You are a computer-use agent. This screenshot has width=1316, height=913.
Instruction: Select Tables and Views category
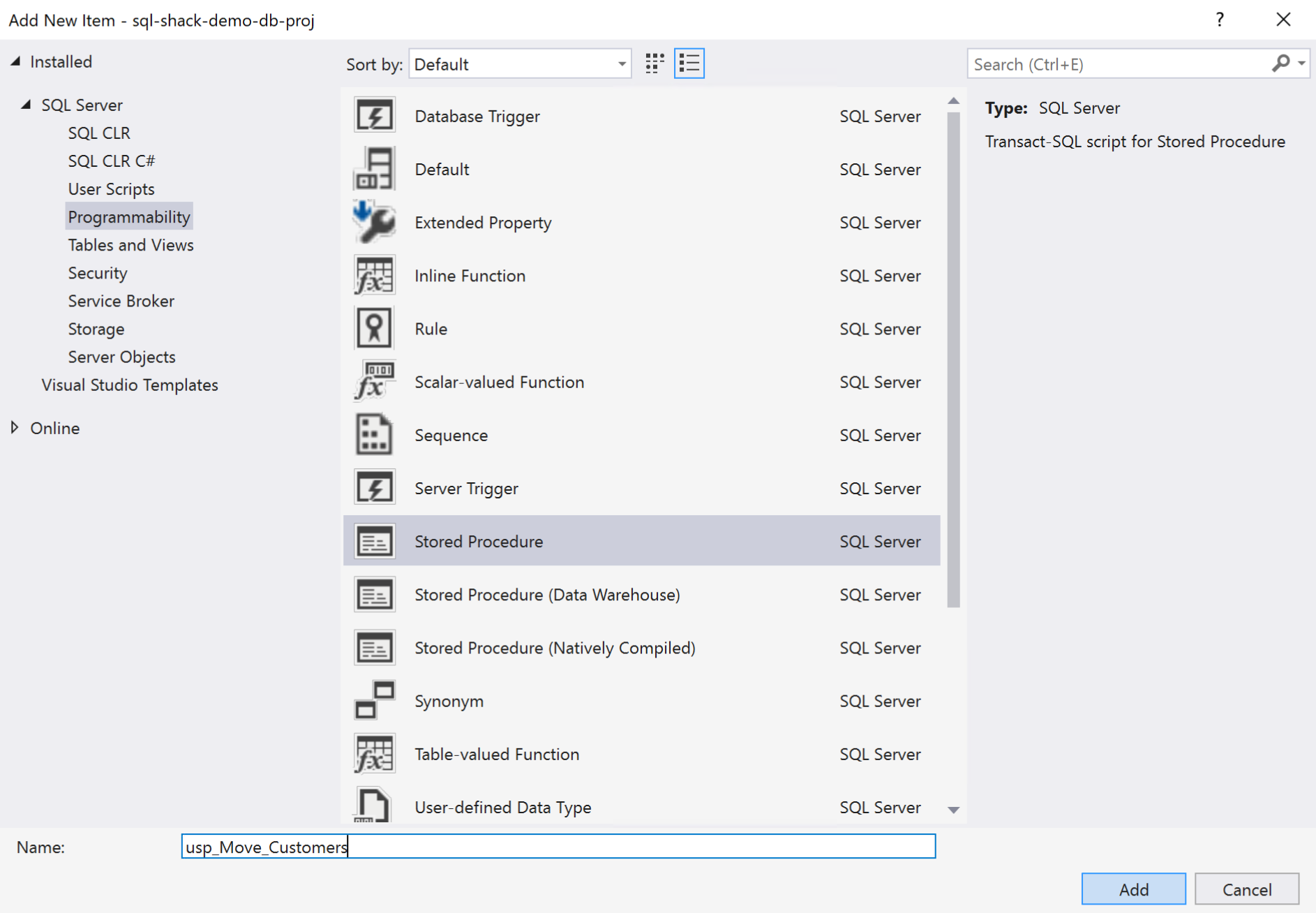click(x=130, y=245)
